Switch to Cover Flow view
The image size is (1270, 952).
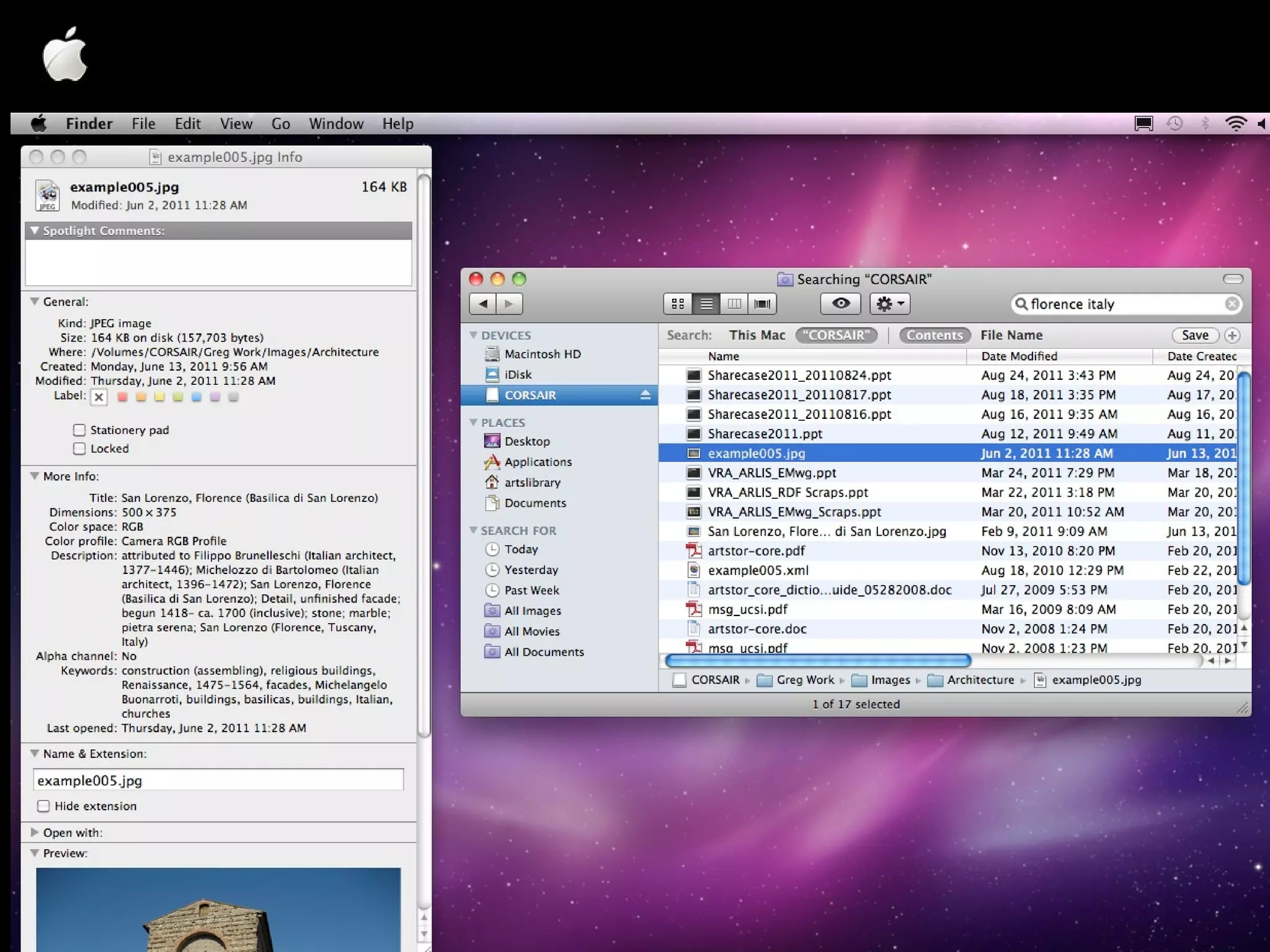tap(762, 304)
